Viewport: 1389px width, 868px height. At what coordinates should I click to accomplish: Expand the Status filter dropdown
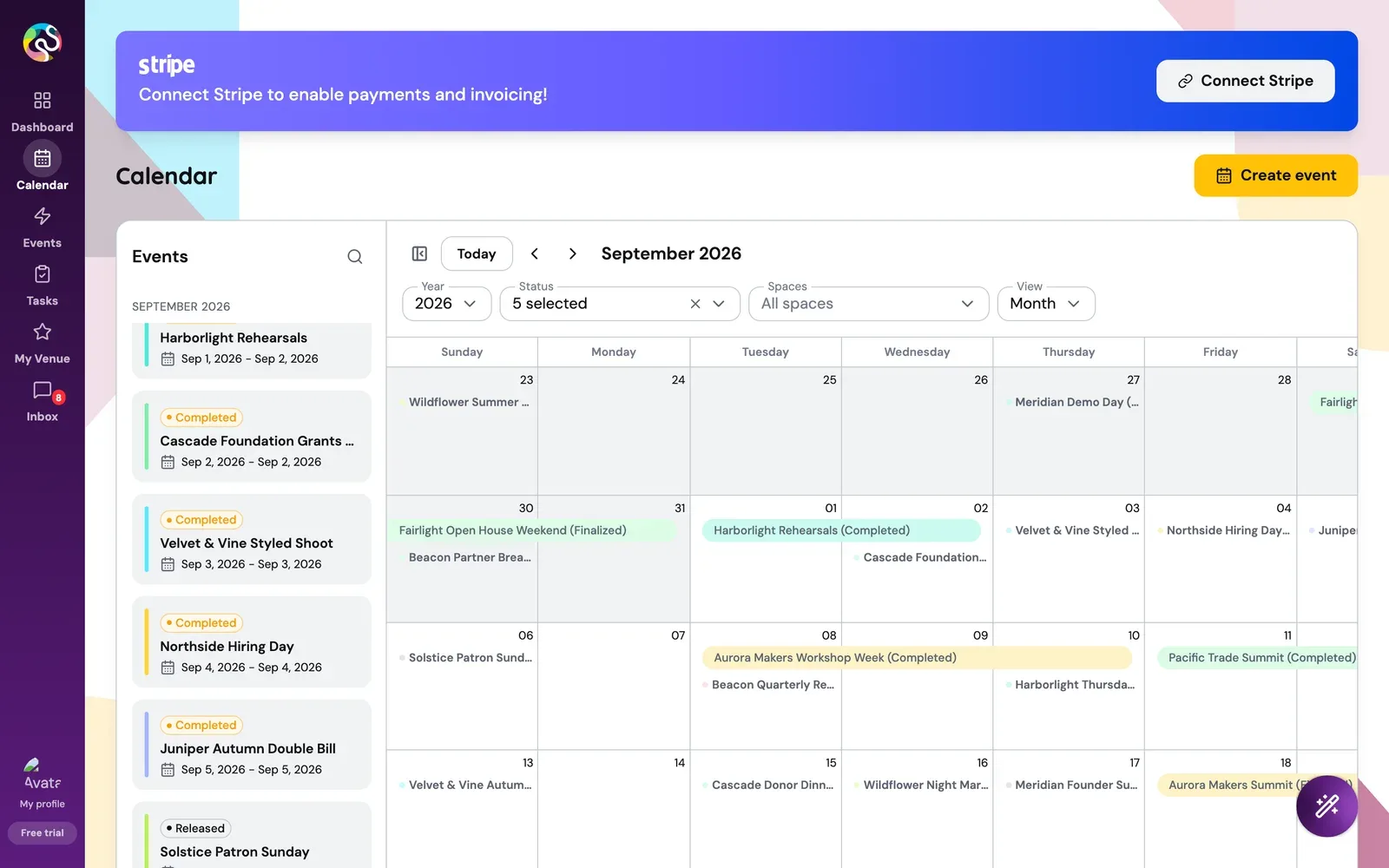tap(719, 304)
